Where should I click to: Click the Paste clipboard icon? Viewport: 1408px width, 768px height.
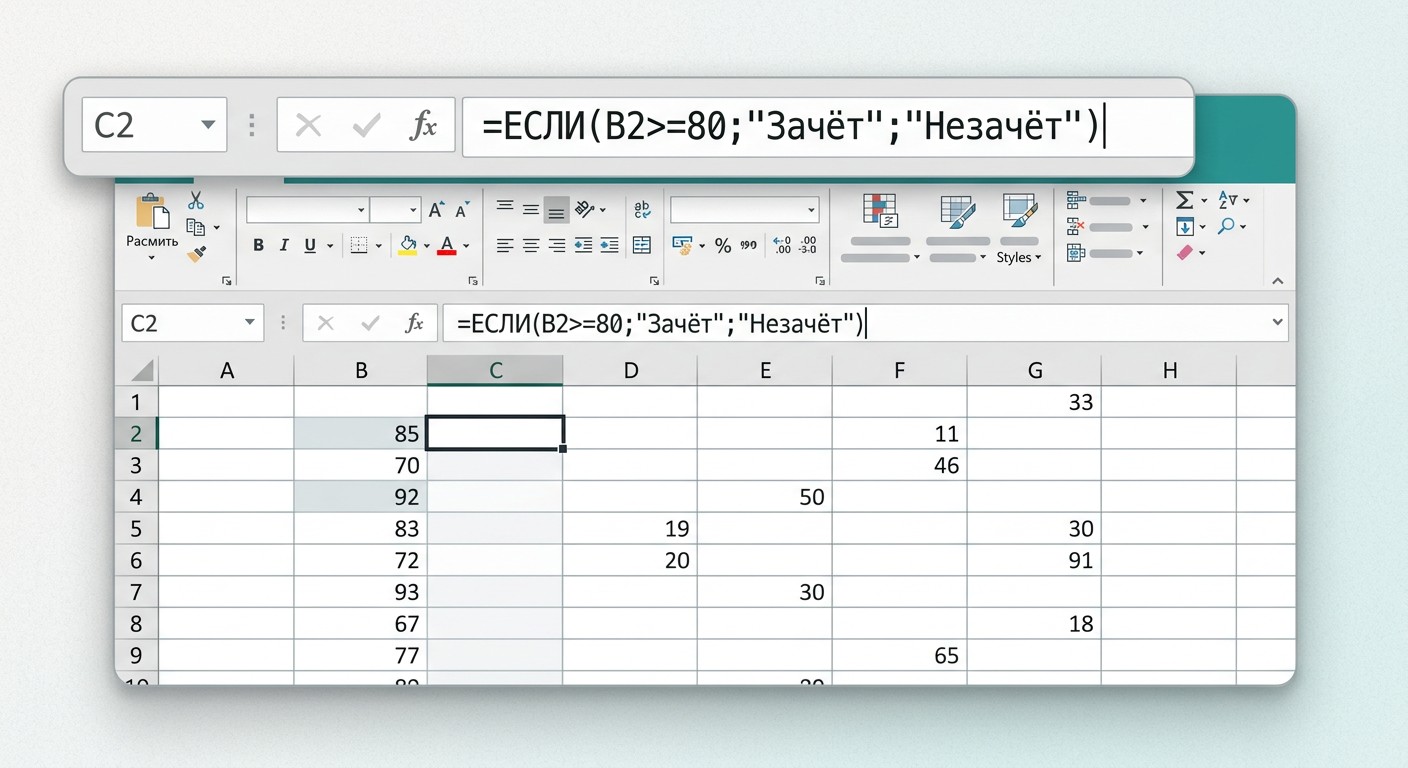152,212
